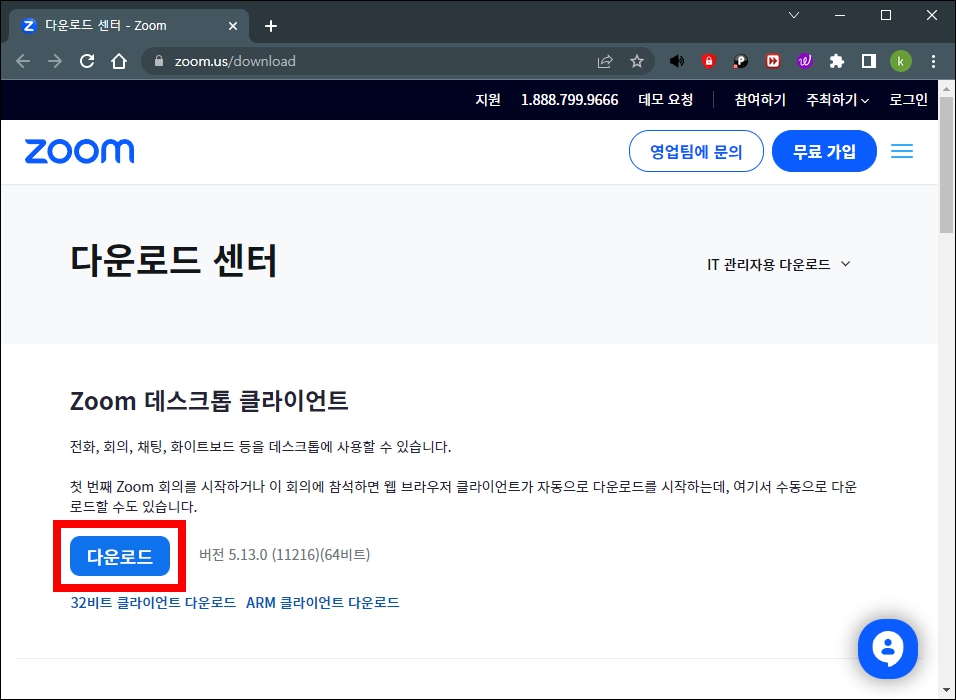The height and width of the screenshot is (700, 956).
Task: Click the 버전 5.13.0 (11216)(64비트) text
Action: pyautogui.click(x=285, y=555)
